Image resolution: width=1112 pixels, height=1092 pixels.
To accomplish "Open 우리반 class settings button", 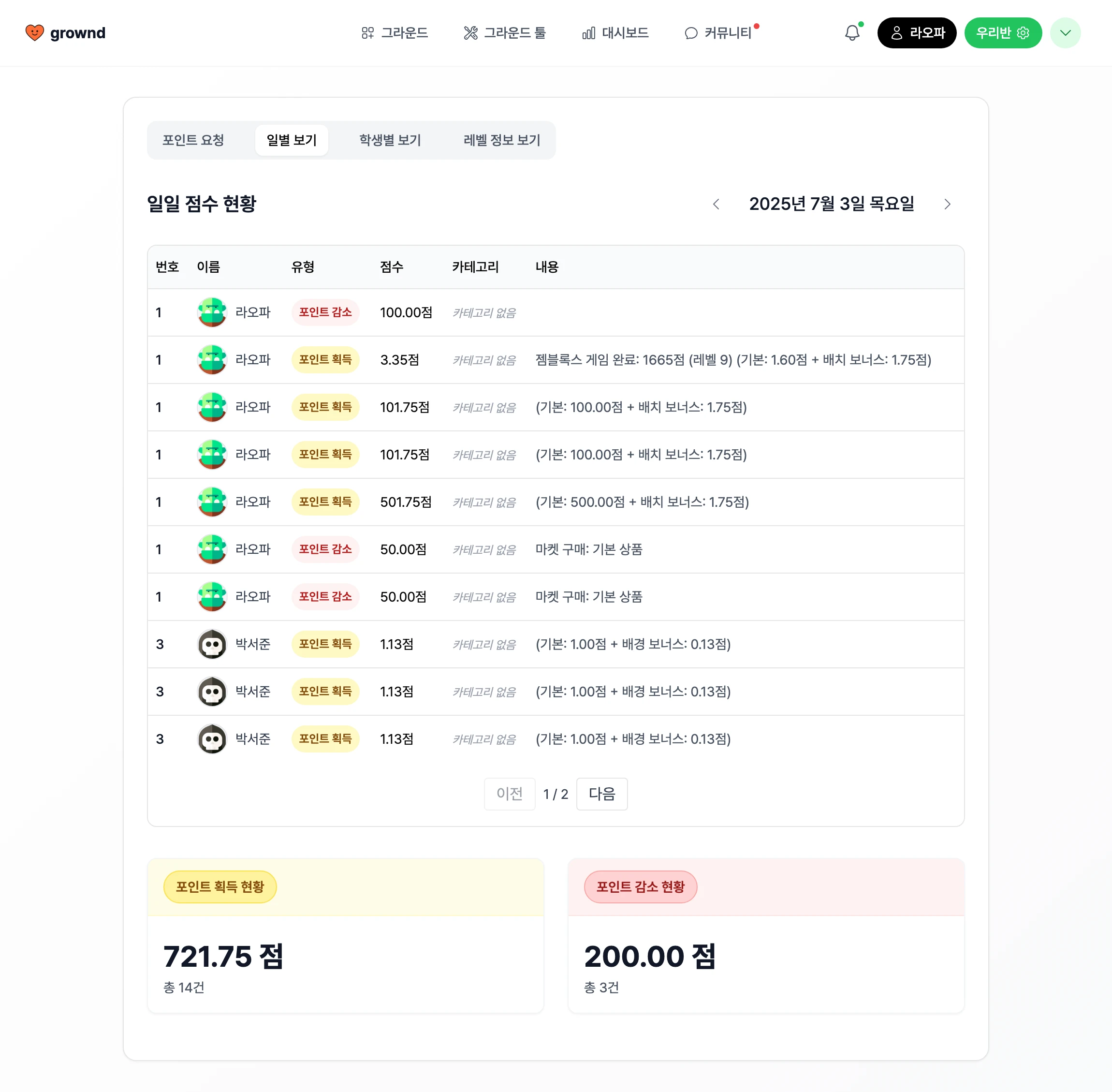I will click(x=1002, y=33).
